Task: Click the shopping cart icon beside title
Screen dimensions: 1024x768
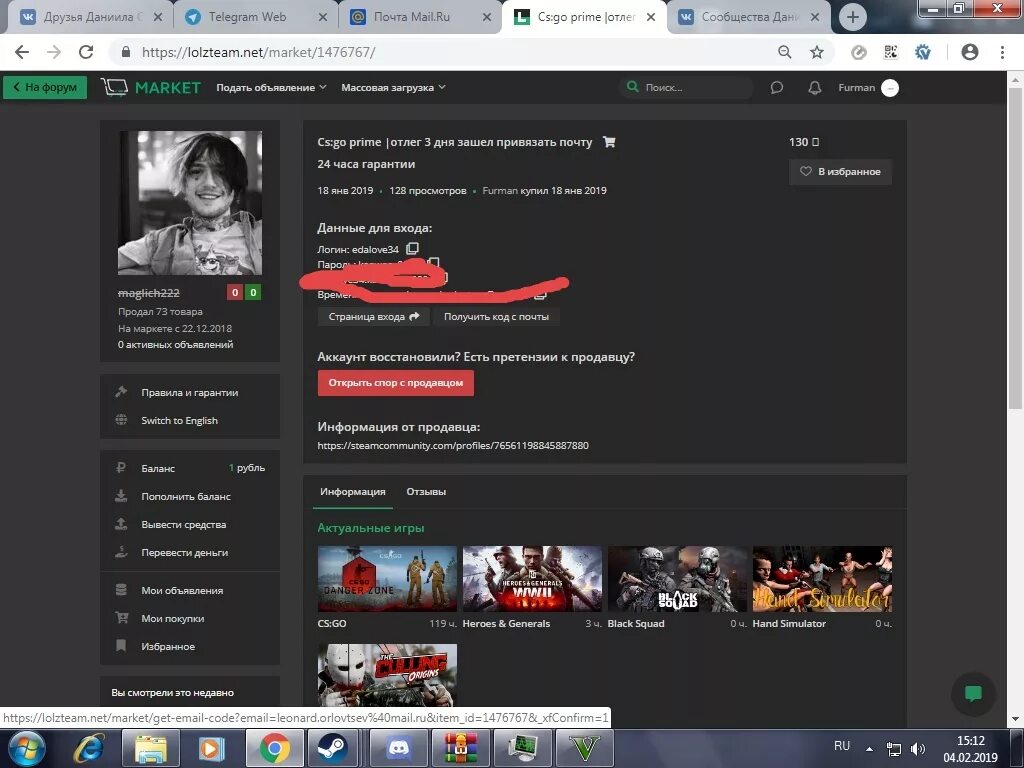Action: tap(609, 142)
